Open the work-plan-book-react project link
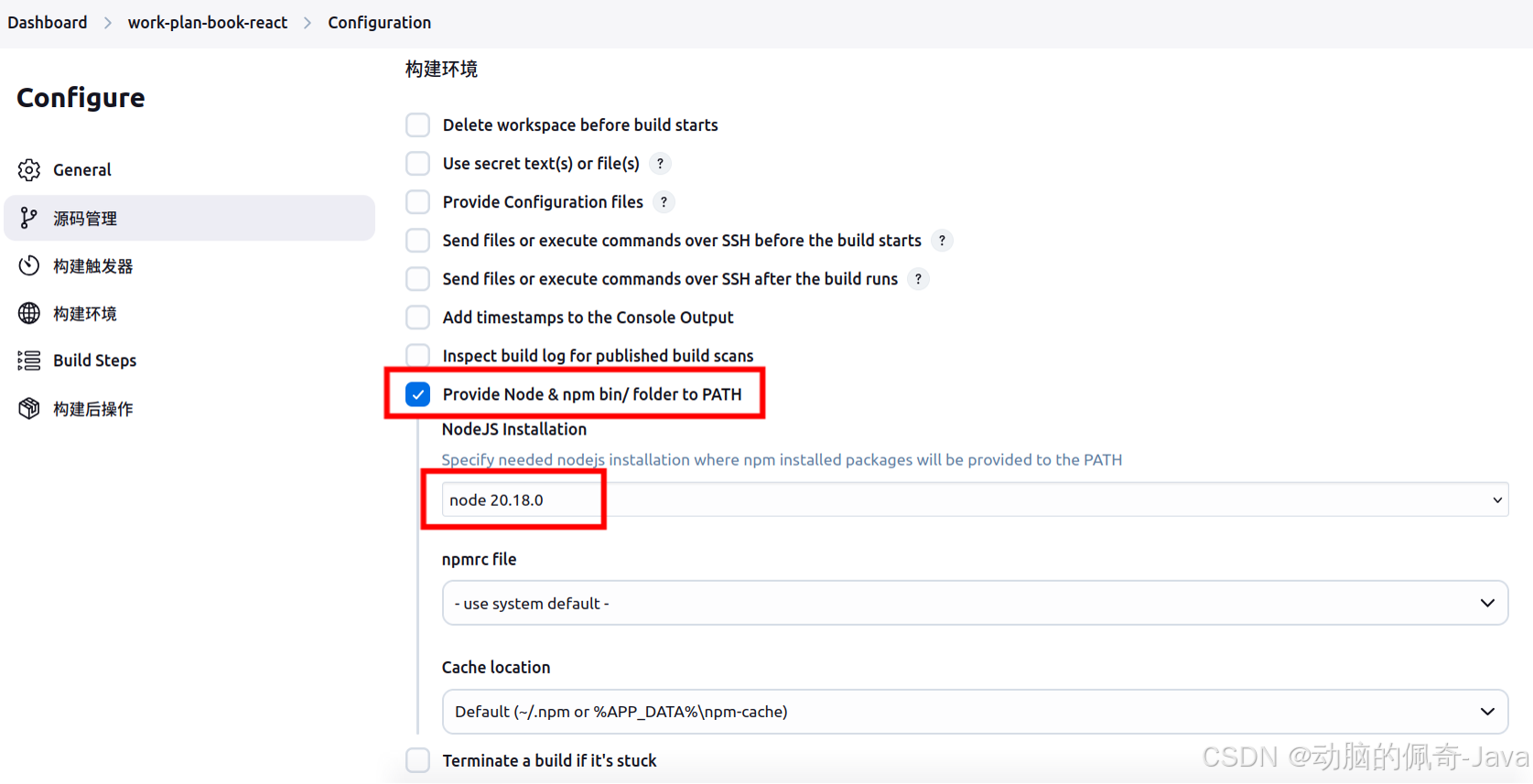 coord(207,22)
